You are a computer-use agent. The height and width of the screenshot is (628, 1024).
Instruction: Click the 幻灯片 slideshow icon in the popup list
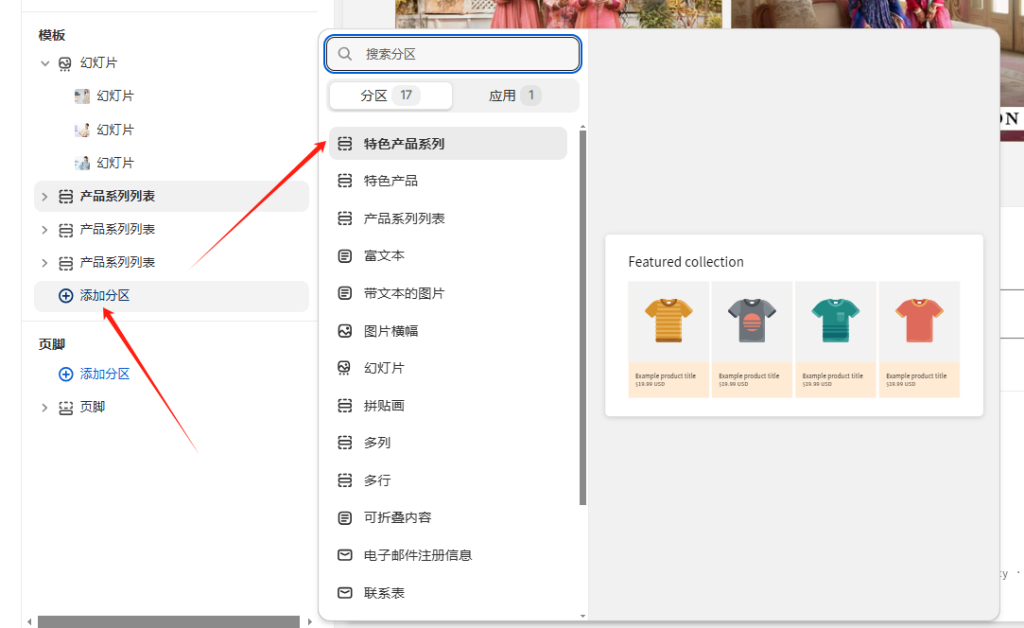click(x=344, y=367)
